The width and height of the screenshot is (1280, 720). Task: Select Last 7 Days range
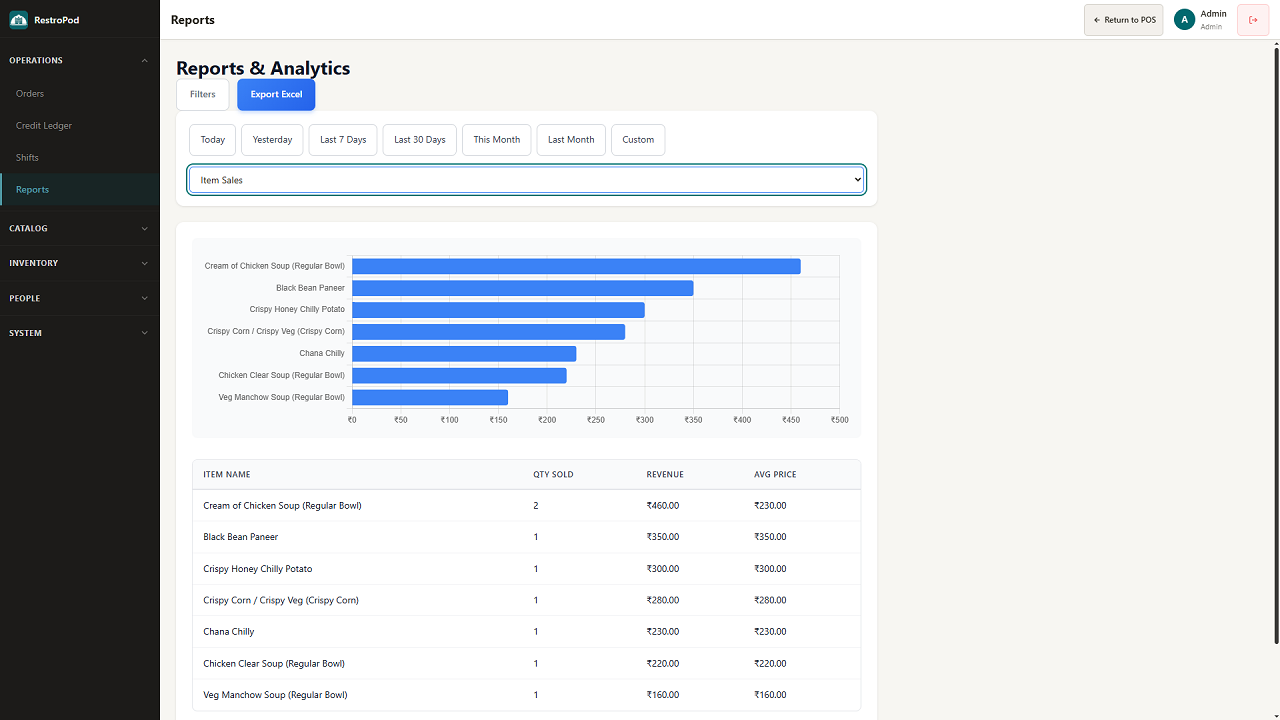coord(343,140)
